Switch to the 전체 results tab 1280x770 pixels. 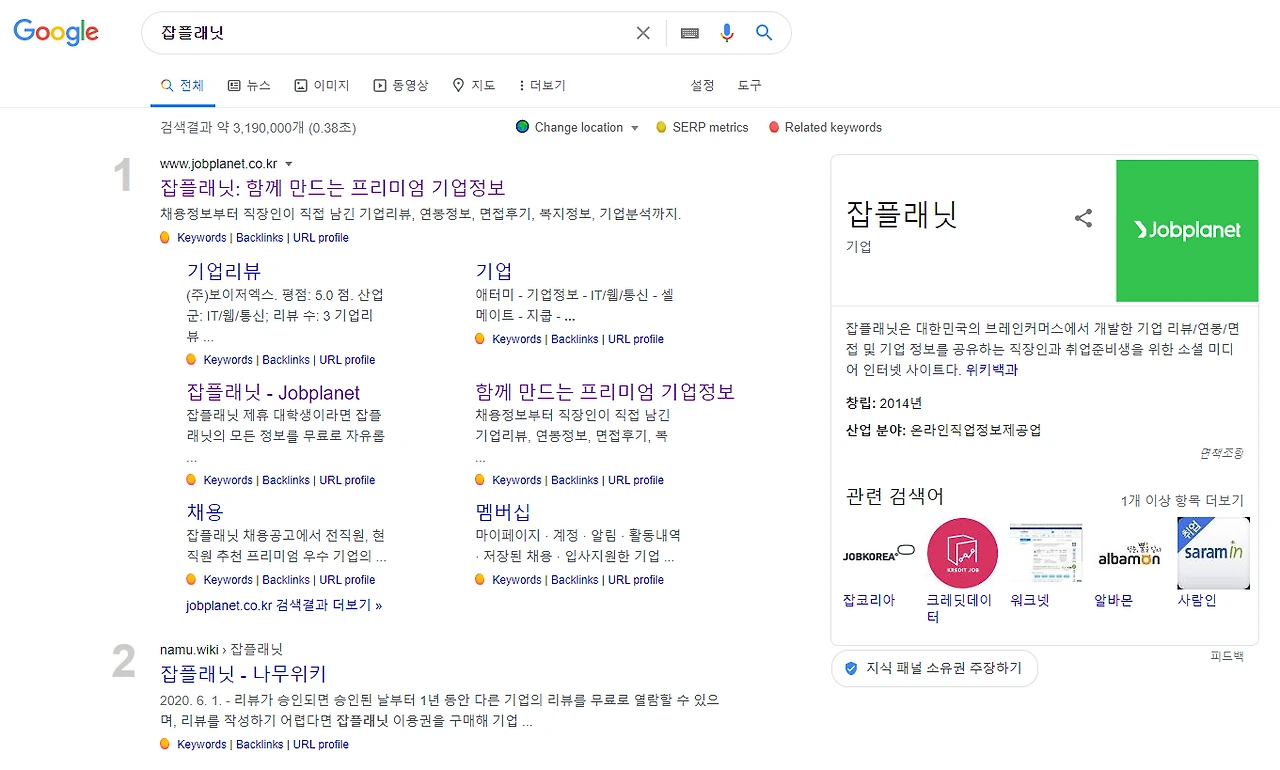click(183, 86)
